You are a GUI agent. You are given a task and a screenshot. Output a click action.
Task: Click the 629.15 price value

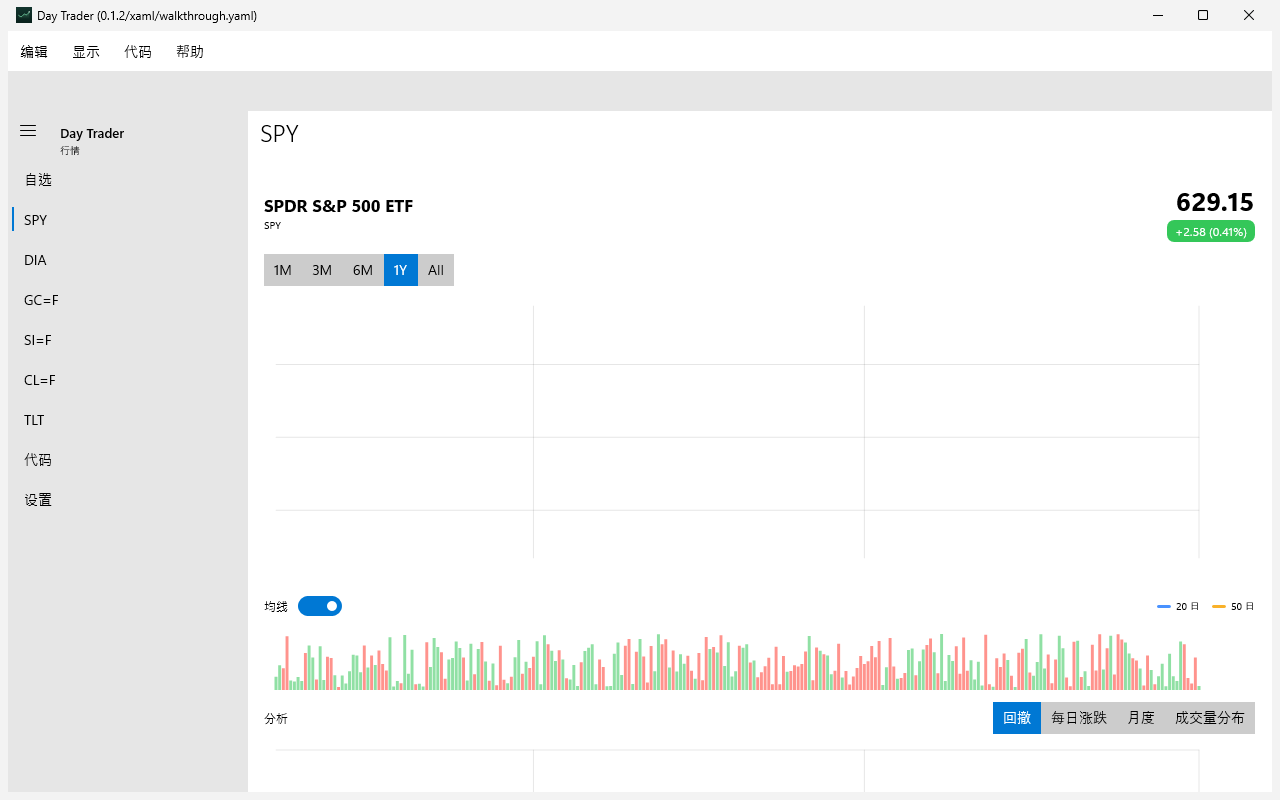(x=1215, y=203)
